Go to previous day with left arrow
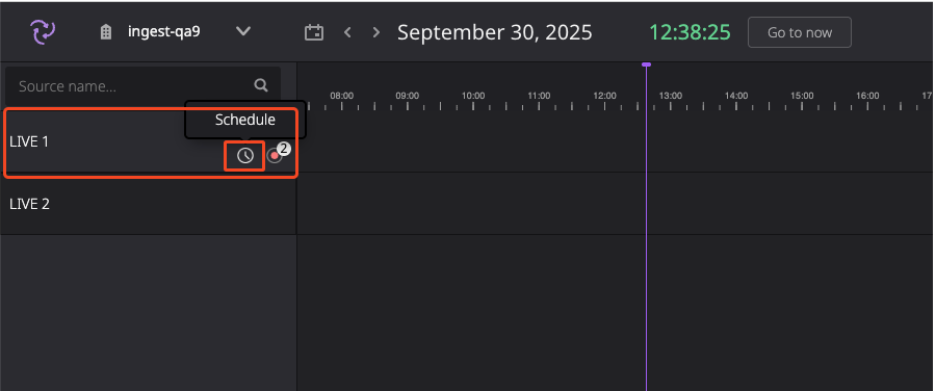The image size is (936, 391). point(348,32)
